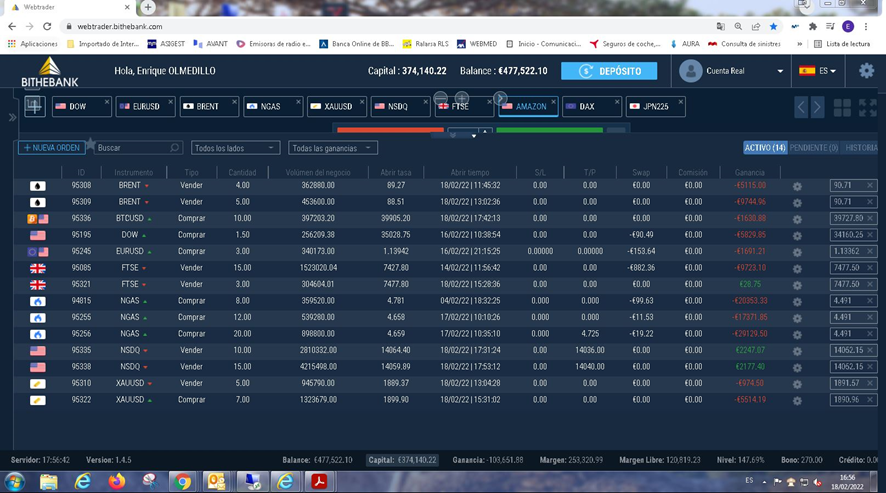886x493 pixels.
Task: Click the favorites star next to search
Action: (x=90, y=144)
